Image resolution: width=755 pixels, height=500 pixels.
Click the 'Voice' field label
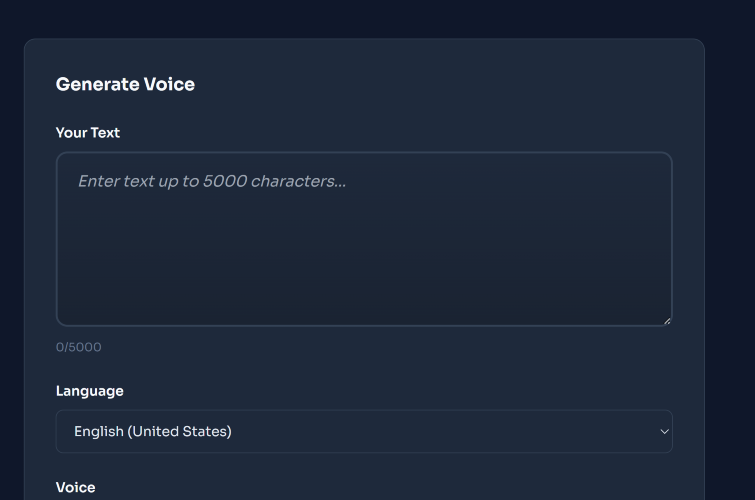tap(76, 487)
